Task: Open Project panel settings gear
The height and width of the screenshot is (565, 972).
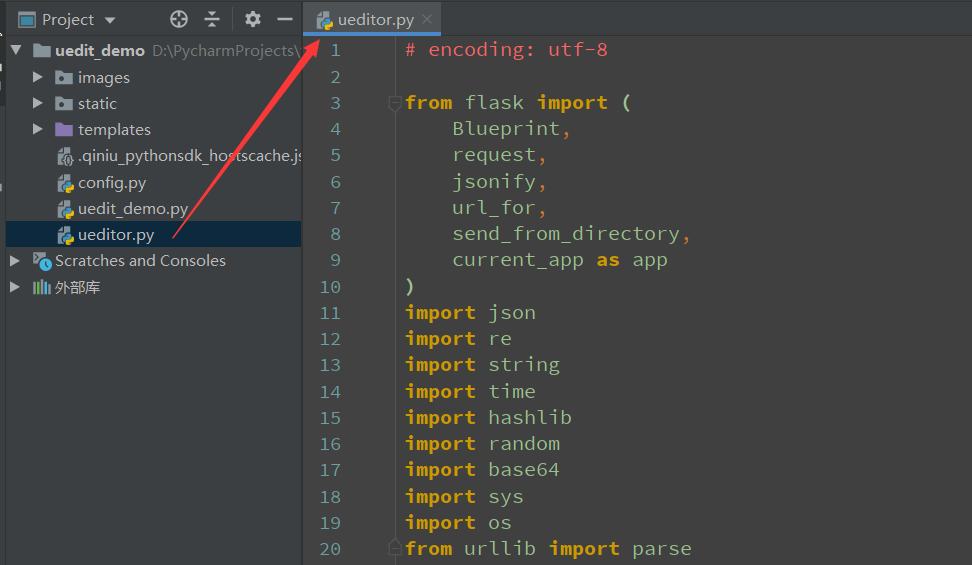Action: coord(252,19)
